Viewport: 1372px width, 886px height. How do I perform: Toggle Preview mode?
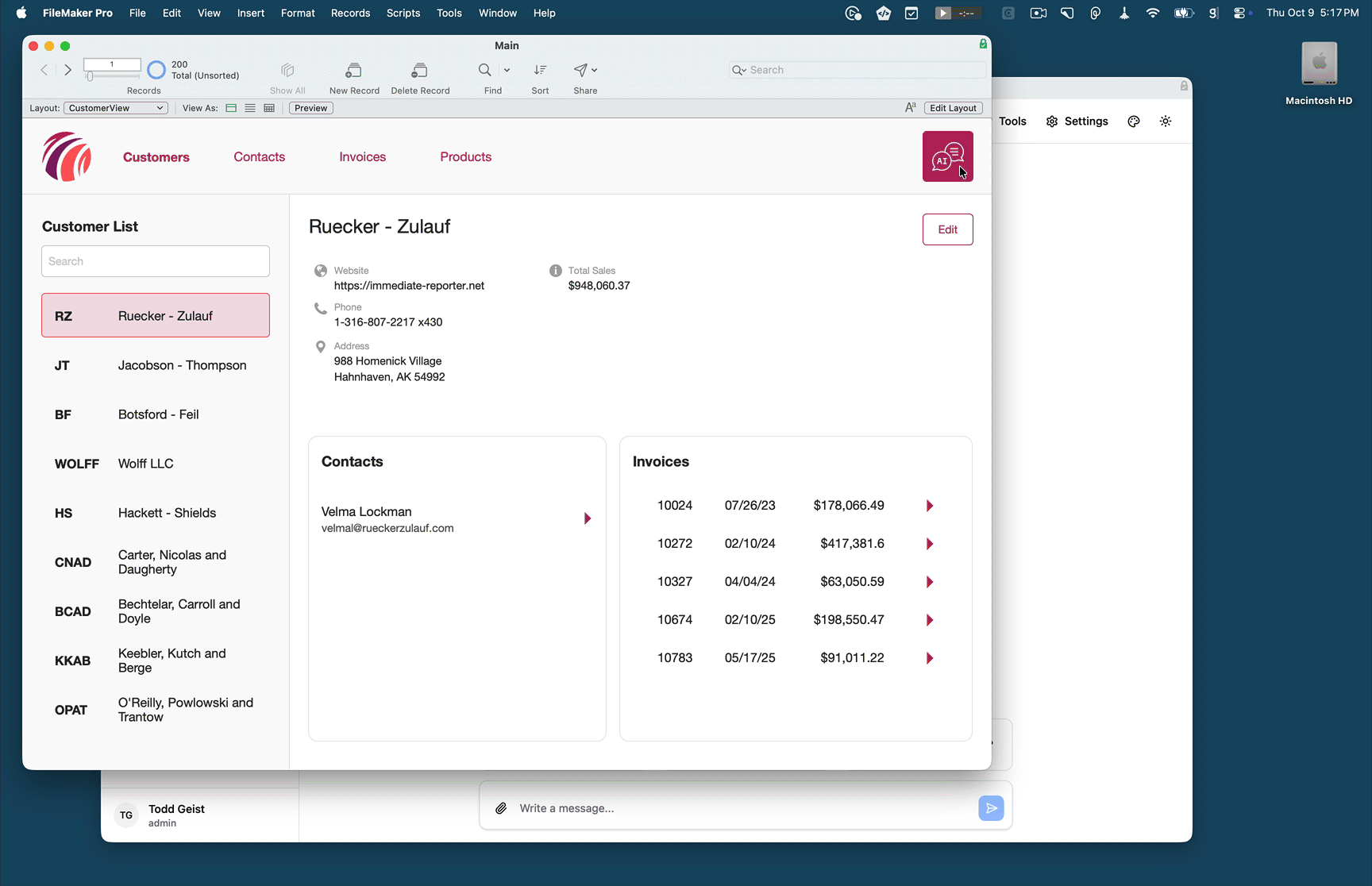pyautogui.click(x=310, y=108)
